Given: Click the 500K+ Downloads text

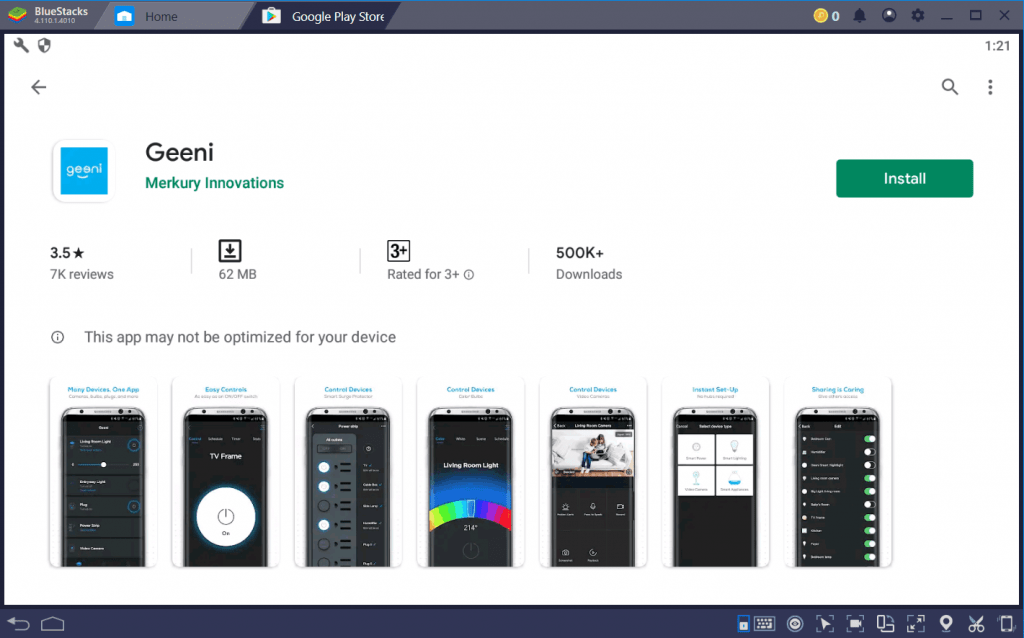Looking at the screenshot, I should tap(589, 263).
